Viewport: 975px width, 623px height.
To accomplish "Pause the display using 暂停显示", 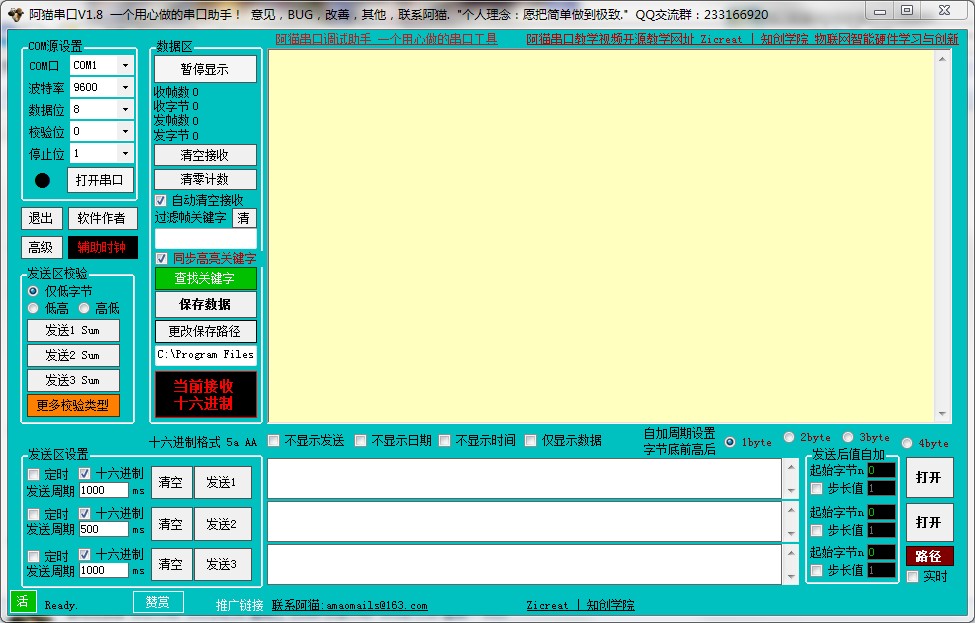I will 205,68.
